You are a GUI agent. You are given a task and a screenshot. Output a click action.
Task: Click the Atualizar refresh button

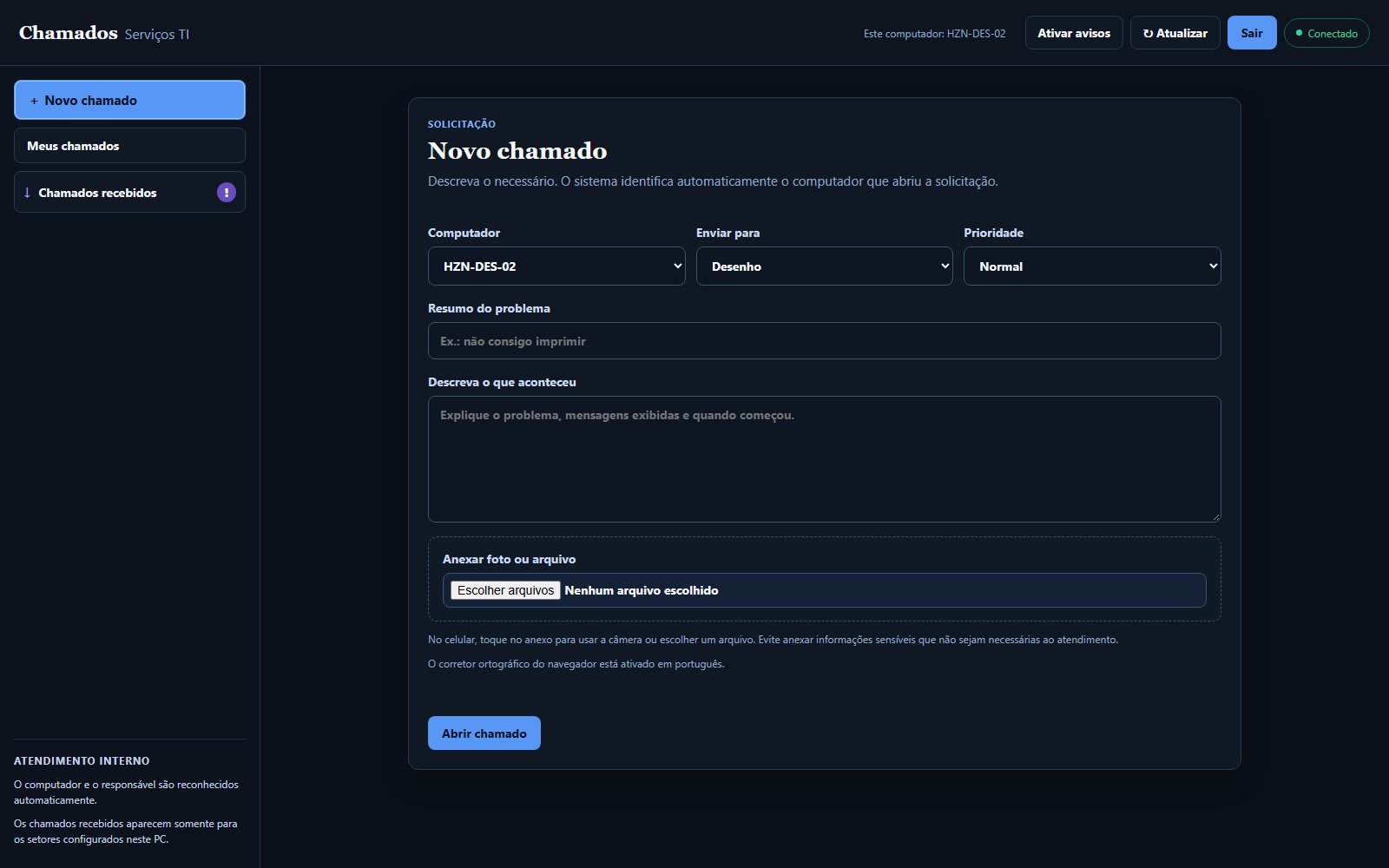point(1175,33)
